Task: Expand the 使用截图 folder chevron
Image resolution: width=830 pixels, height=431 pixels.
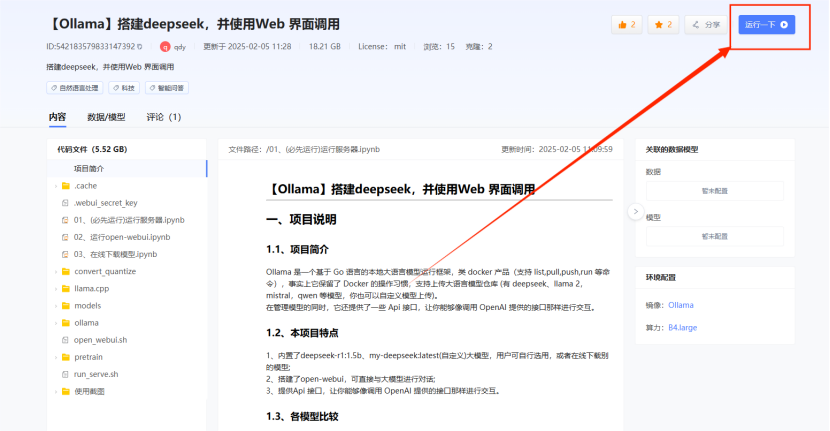Action: point(56,391)
